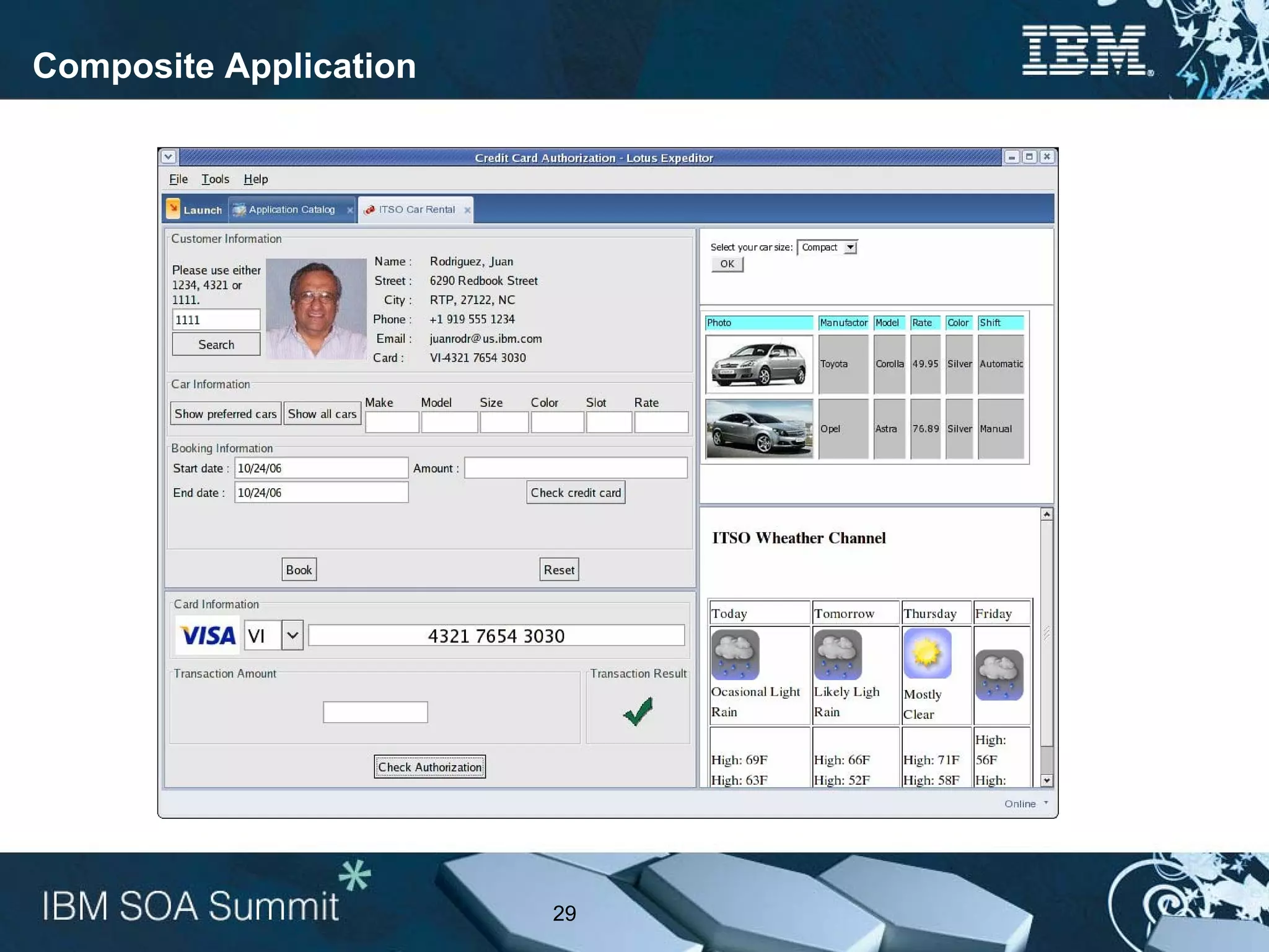
Task: Click the Toyota Corolla car photo
Action: pyautogui.click(x=759, y=364)
